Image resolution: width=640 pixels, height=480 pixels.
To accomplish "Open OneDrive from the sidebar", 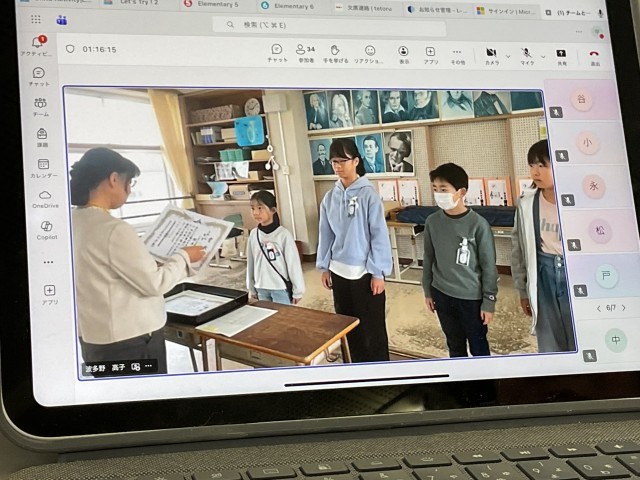I will pyautogui.click(x=45, y=198).
